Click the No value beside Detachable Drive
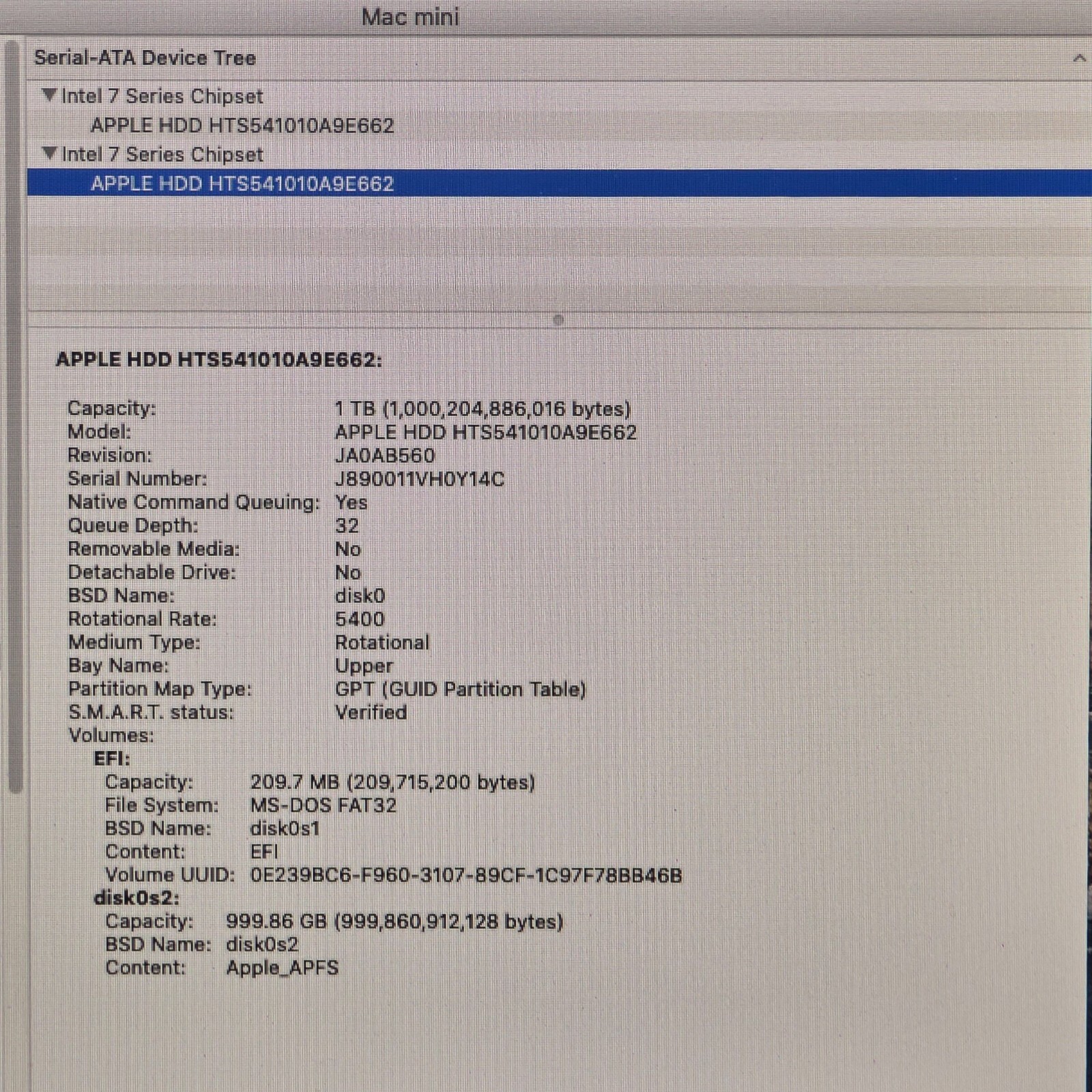Viewport: 1092px width, 1092px height. point(347,572)
